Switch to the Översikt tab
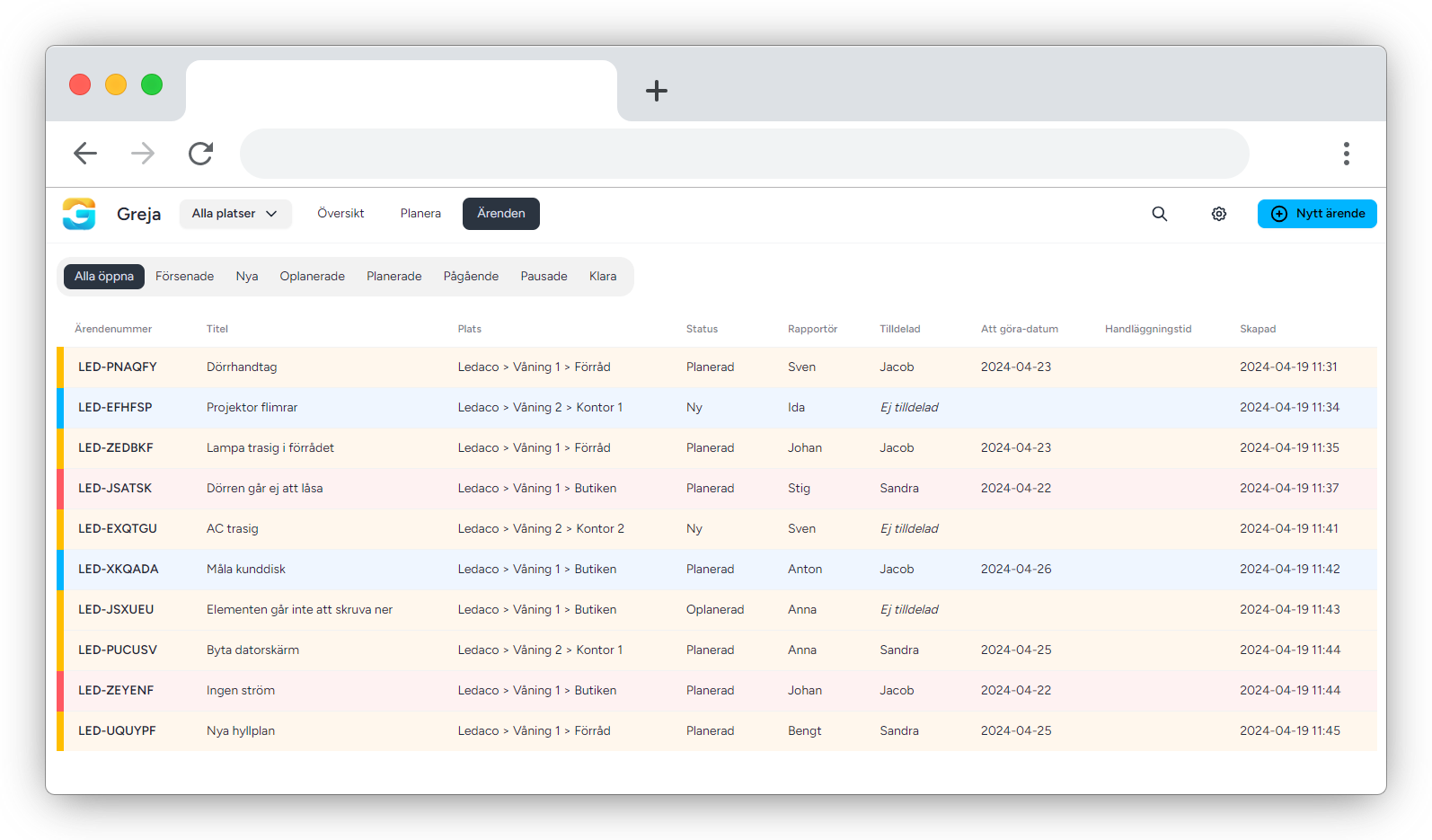Screen dimensions: 1432x840 340,214
